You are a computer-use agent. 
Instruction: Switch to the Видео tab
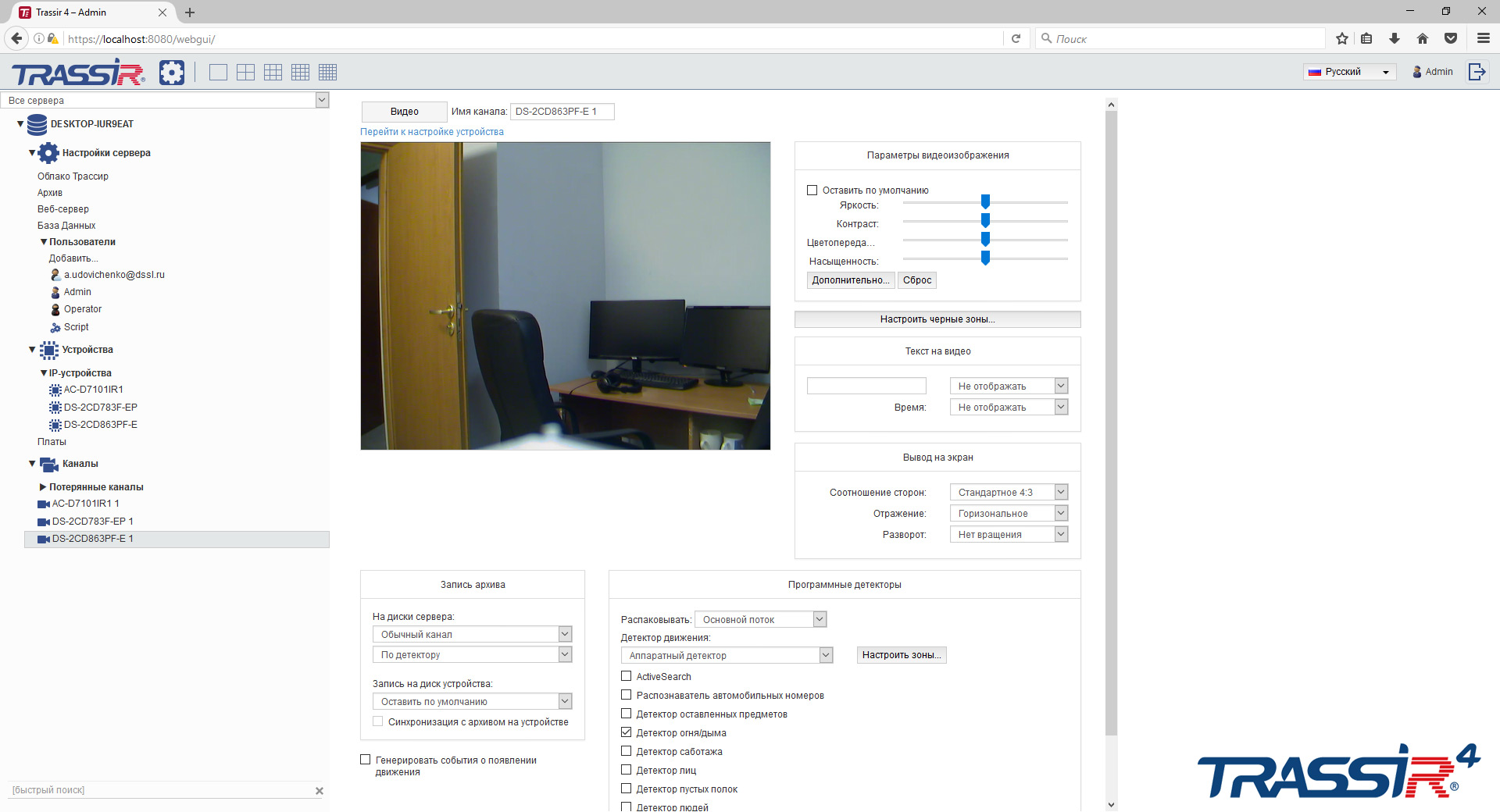coord(404,112)
